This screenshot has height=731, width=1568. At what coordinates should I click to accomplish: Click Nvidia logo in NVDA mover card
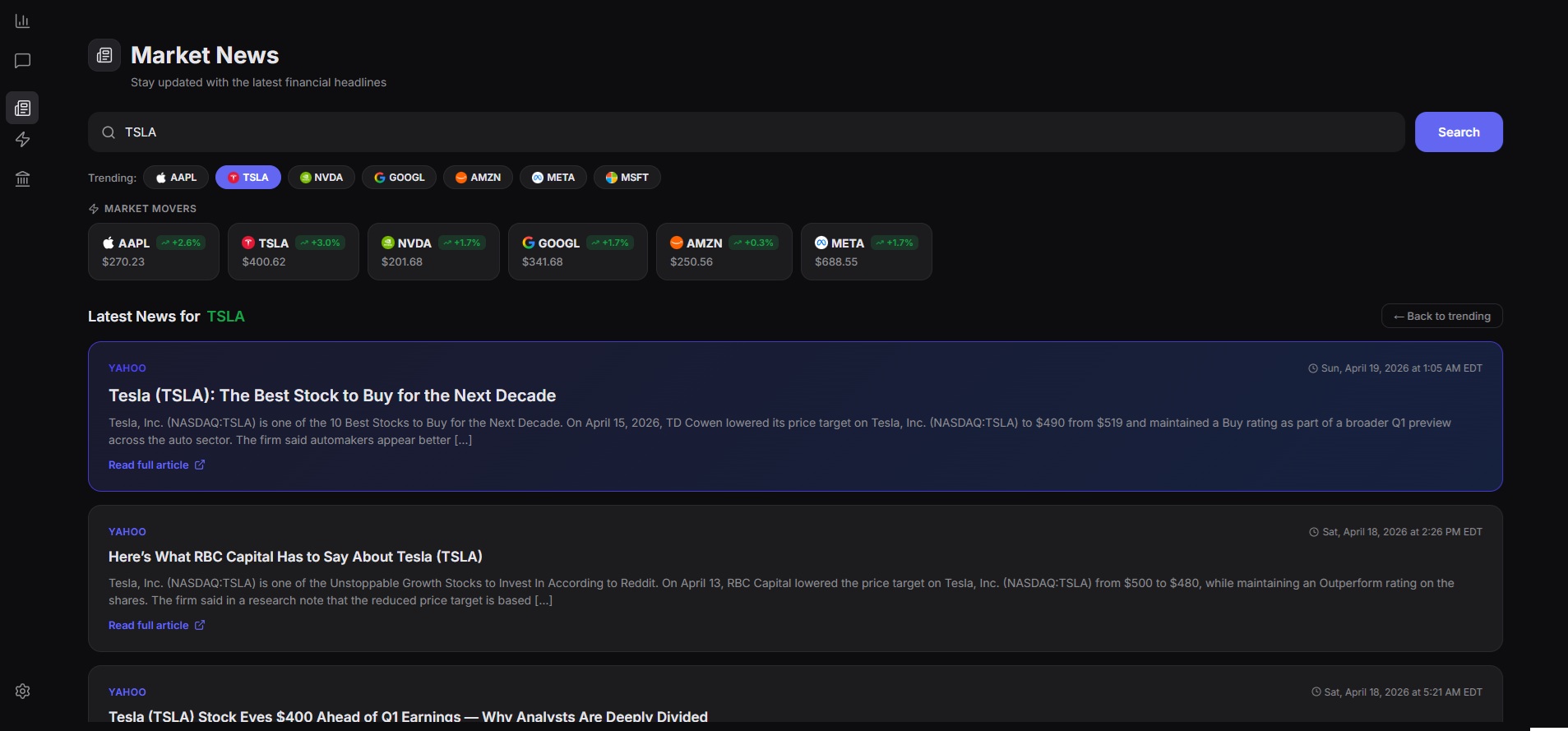388,243
